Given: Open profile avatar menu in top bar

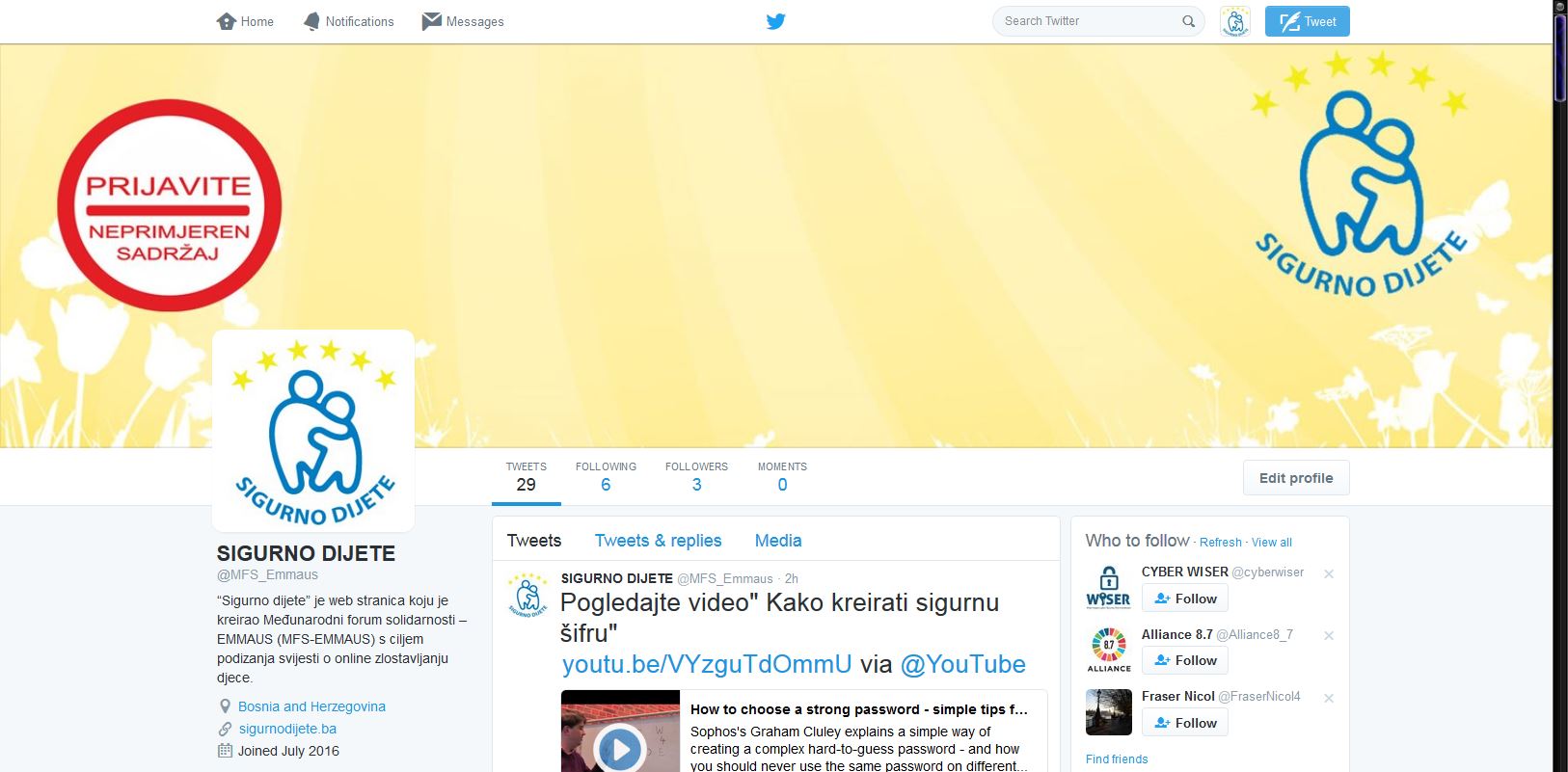Looking at the screenshot, I should 1234,21.
